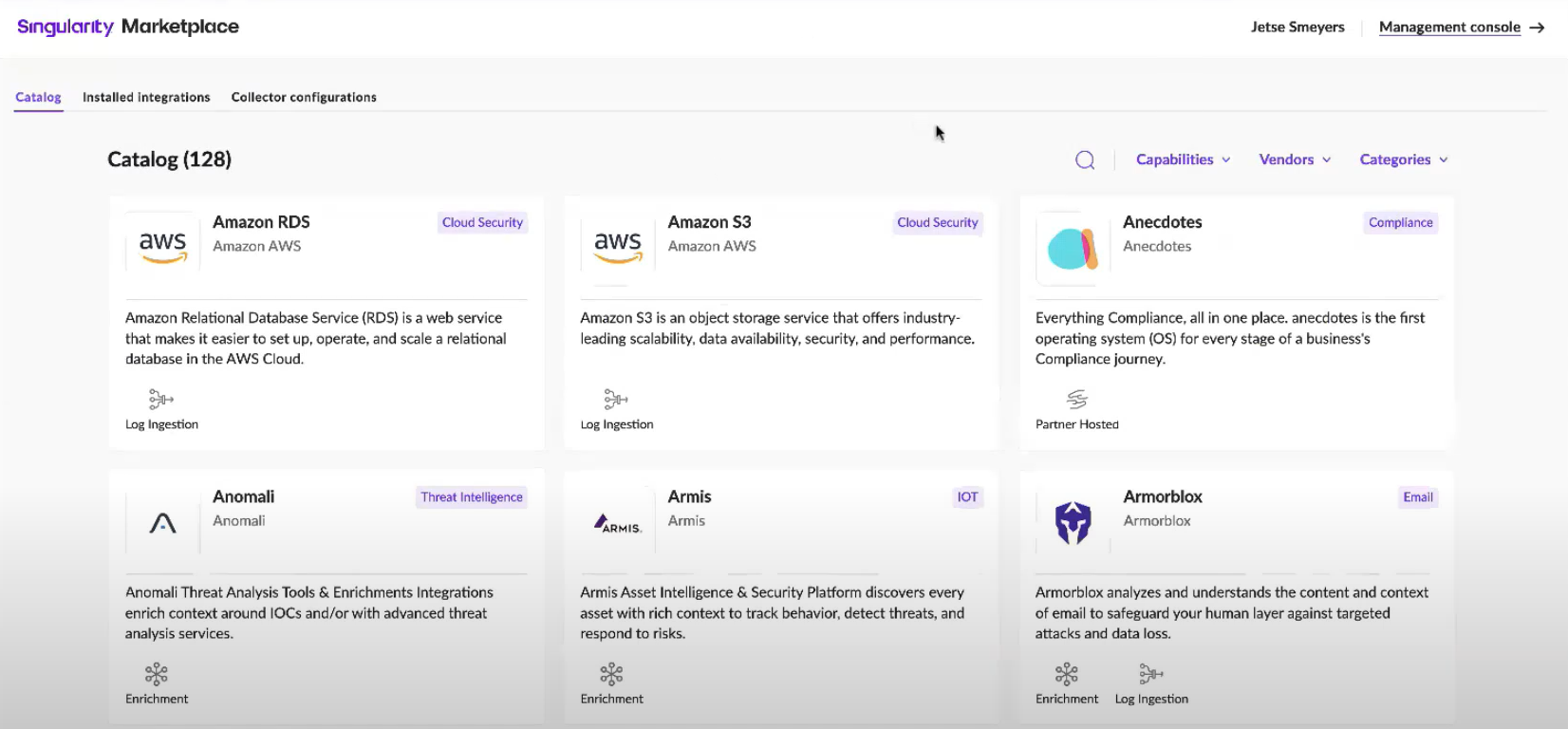This screenshot has width=1568, height=729.
Task: Click the Amazon RDS aws logo
Action: point(163,246)
